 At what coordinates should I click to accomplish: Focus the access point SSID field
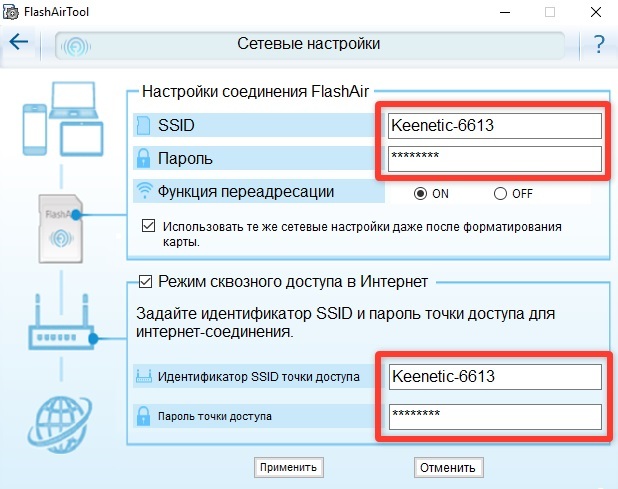coord(494,377)
